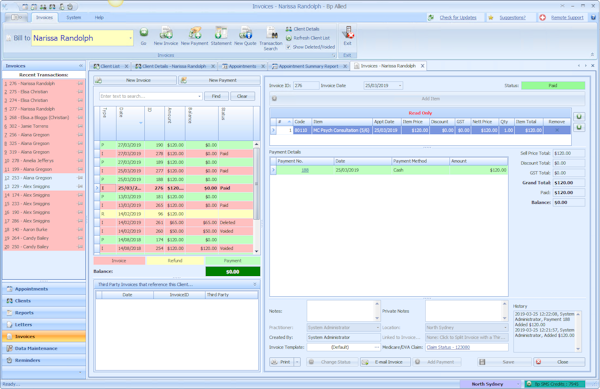The image size is (600, 389).
Task: Open Reminders in navigation pane
Action: point(44,360)
